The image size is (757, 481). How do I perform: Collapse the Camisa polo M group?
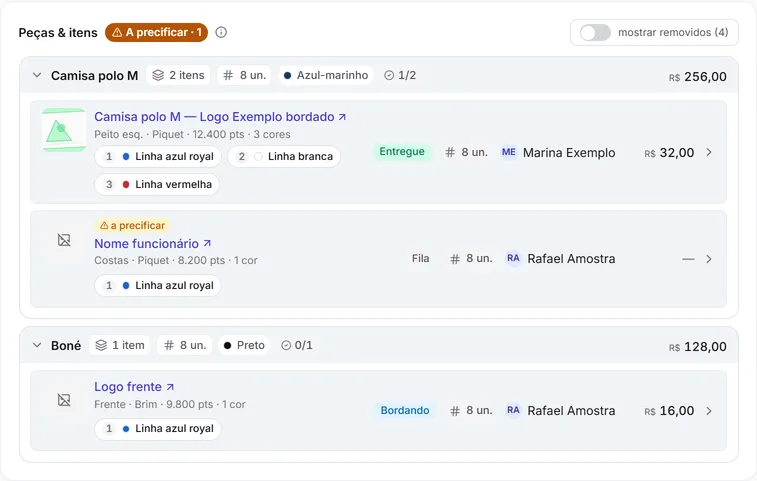(37, 75)
